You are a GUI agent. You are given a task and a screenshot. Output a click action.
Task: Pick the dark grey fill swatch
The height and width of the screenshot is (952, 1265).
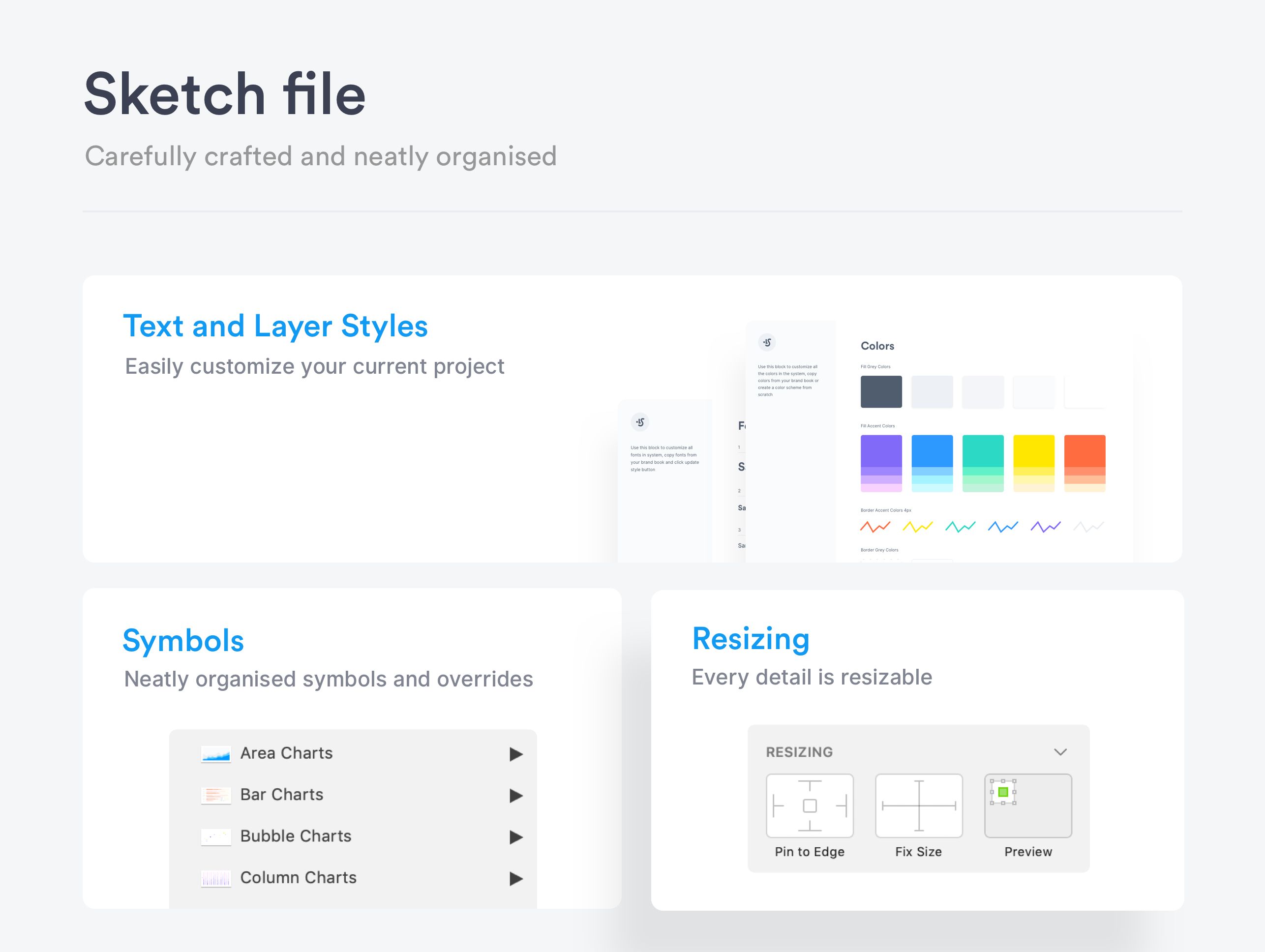coord(881,391)
